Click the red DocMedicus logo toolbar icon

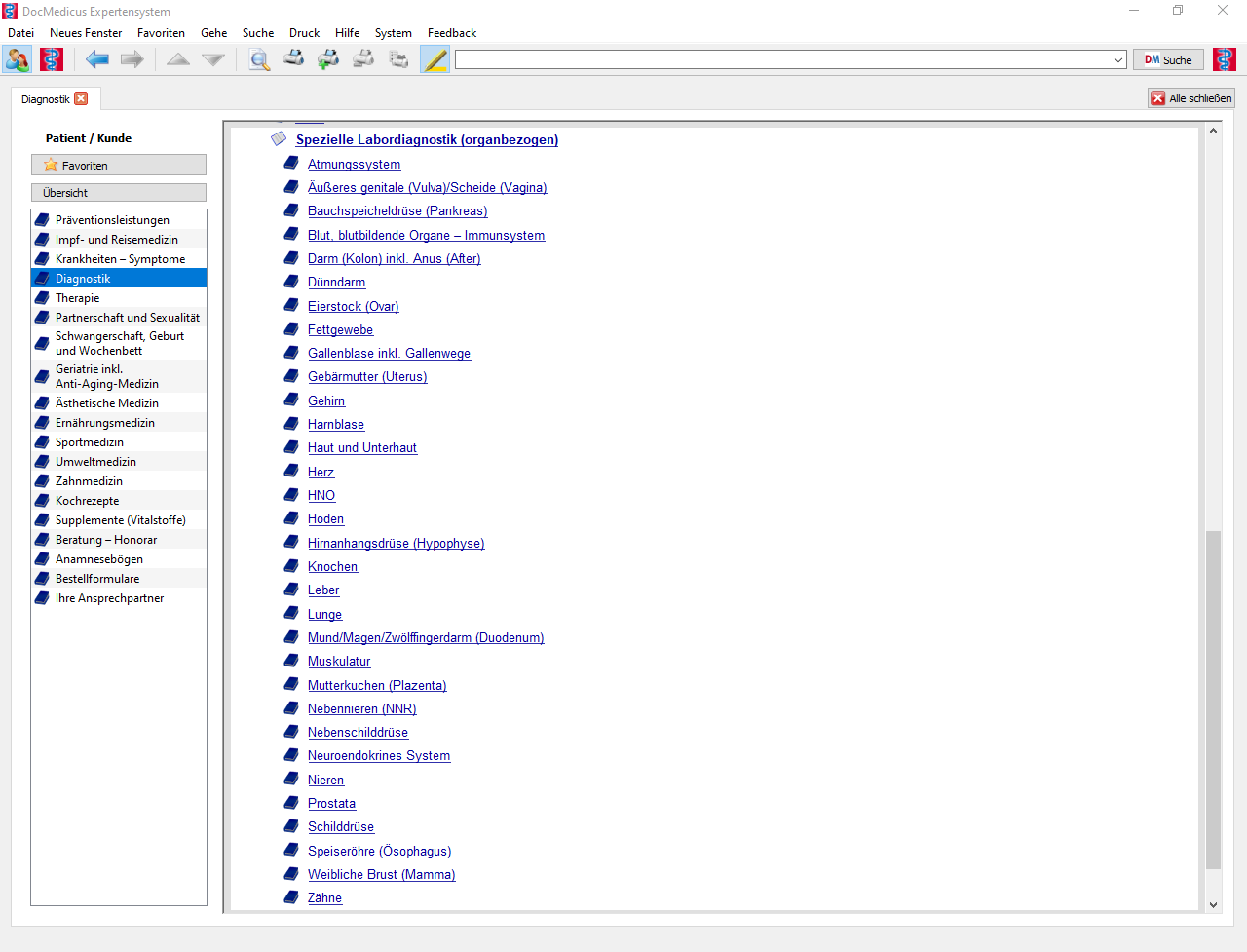pos(52,59)
